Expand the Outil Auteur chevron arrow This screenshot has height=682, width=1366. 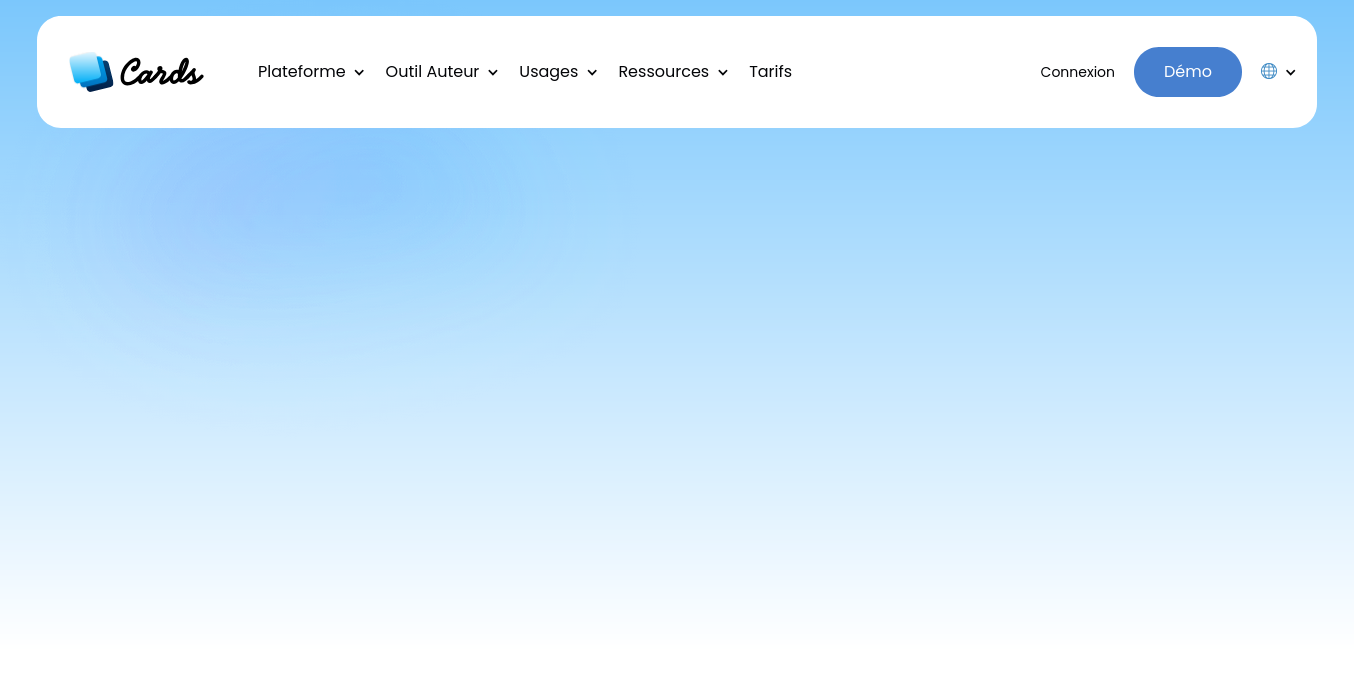(x=493, y=73)
